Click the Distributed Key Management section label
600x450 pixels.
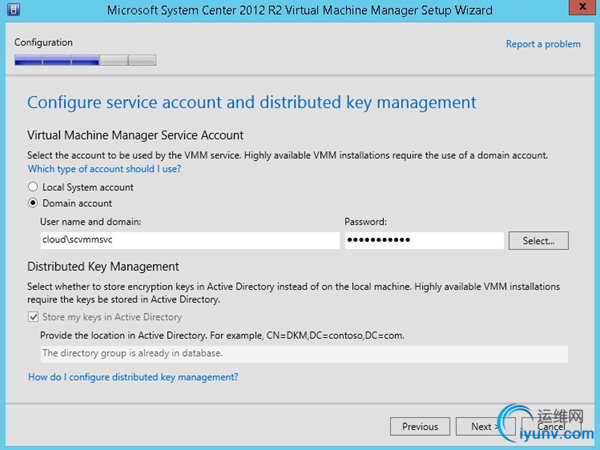[103, 267]
